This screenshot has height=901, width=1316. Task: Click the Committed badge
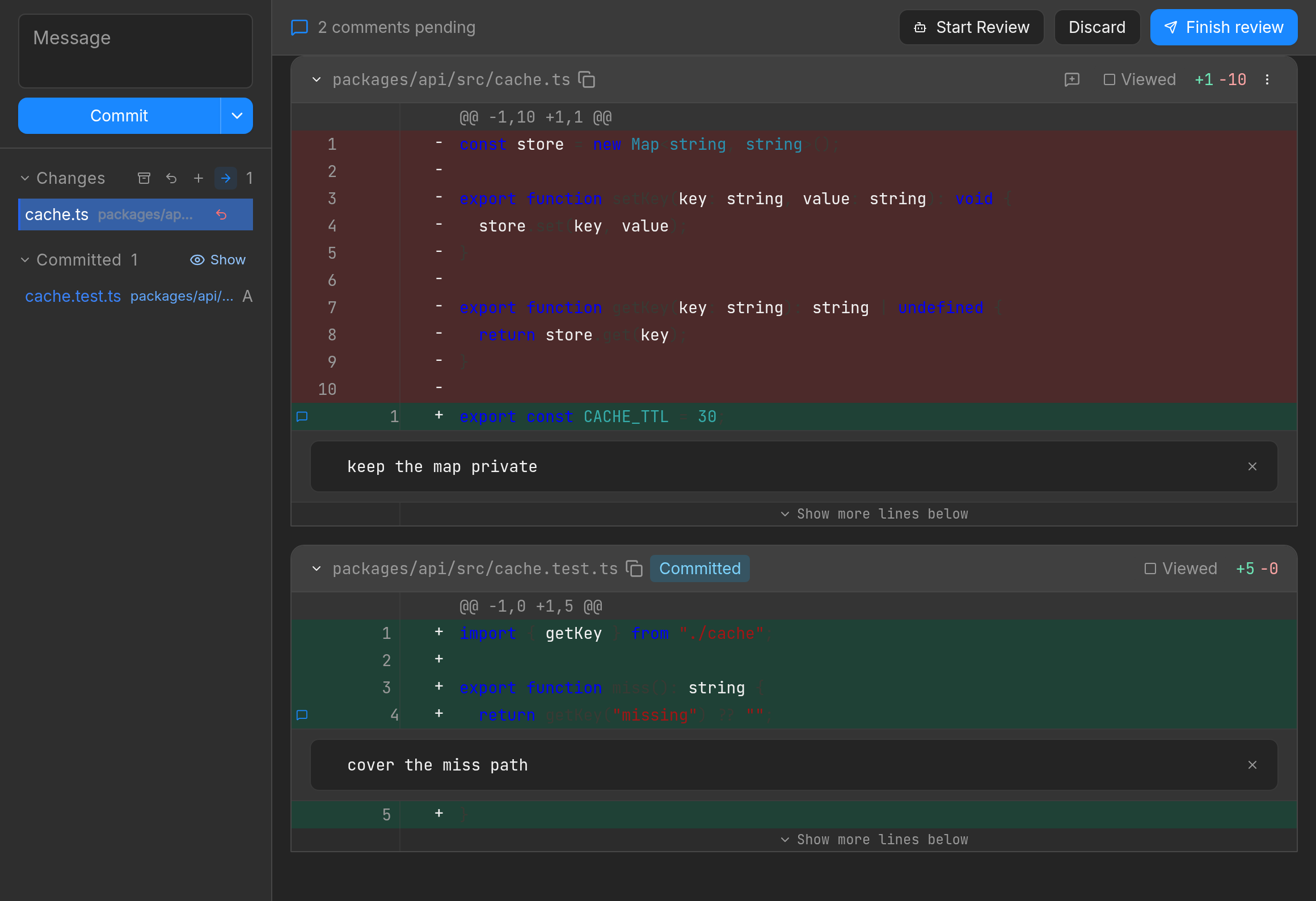tap(700, 569)
